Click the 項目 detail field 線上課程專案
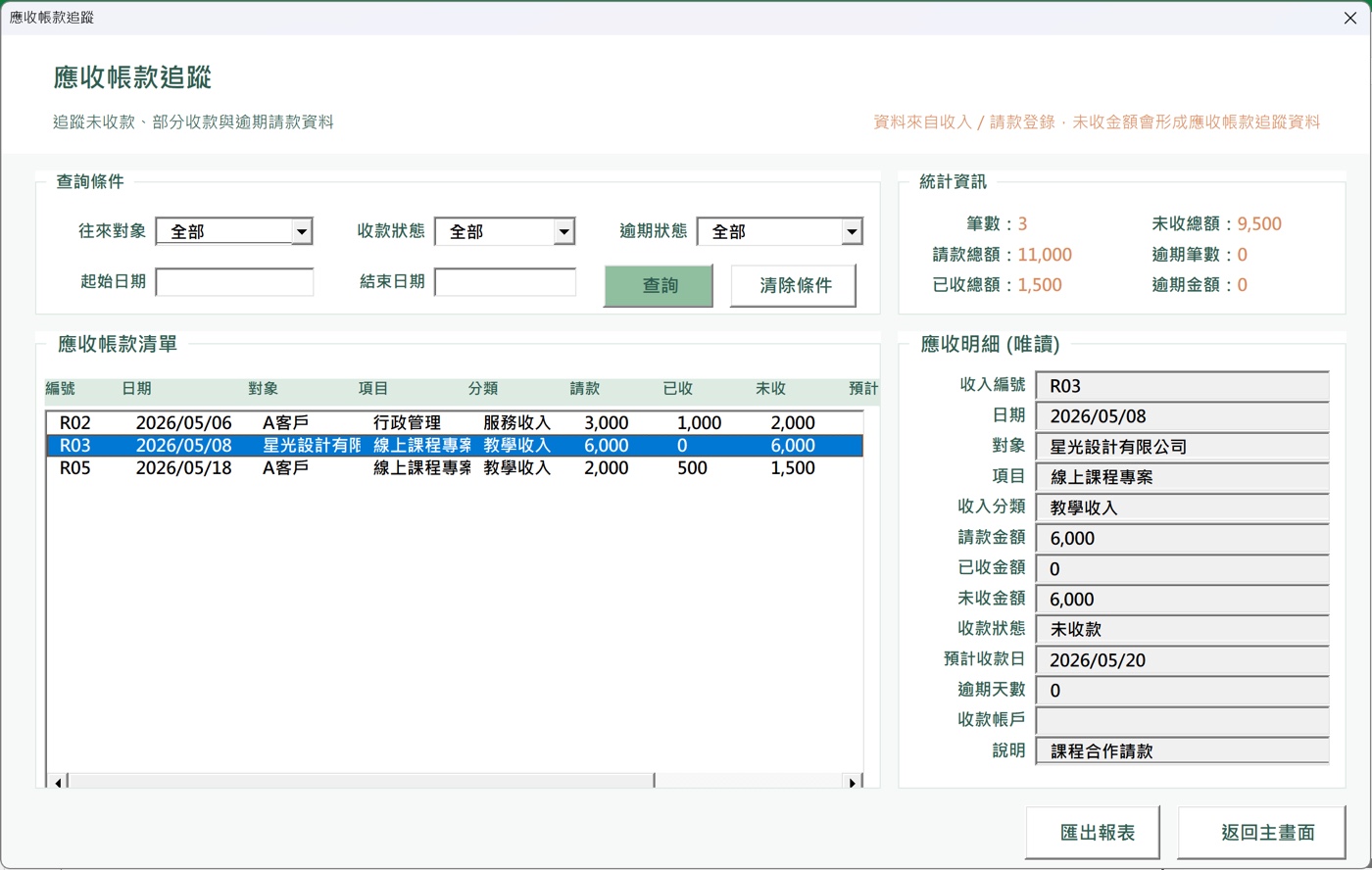This screenshot has height=870, width=1372. pyautogui.click(x=1182, y=477)
